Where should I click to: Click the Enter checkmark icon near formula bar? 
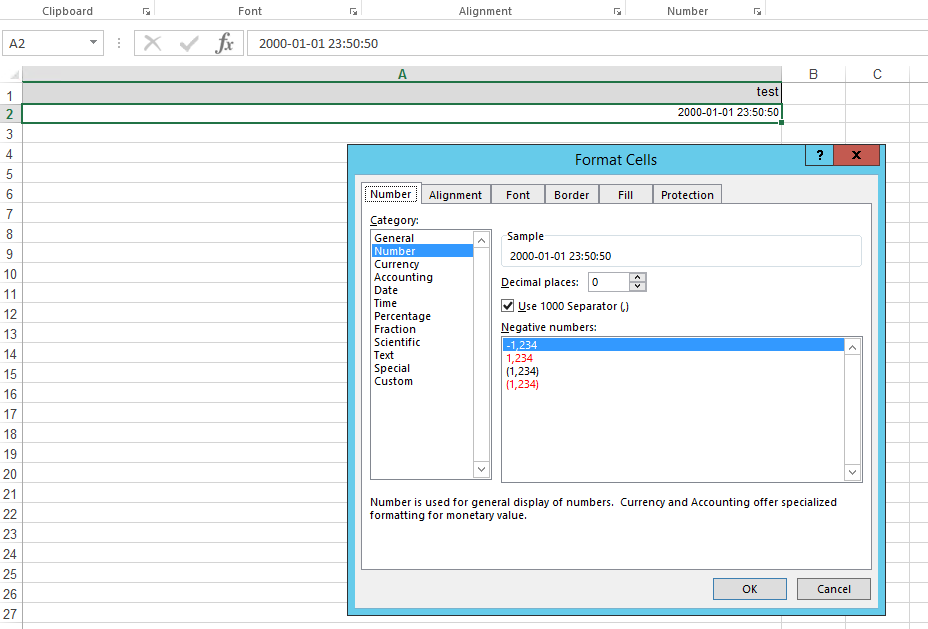(187, 43)
